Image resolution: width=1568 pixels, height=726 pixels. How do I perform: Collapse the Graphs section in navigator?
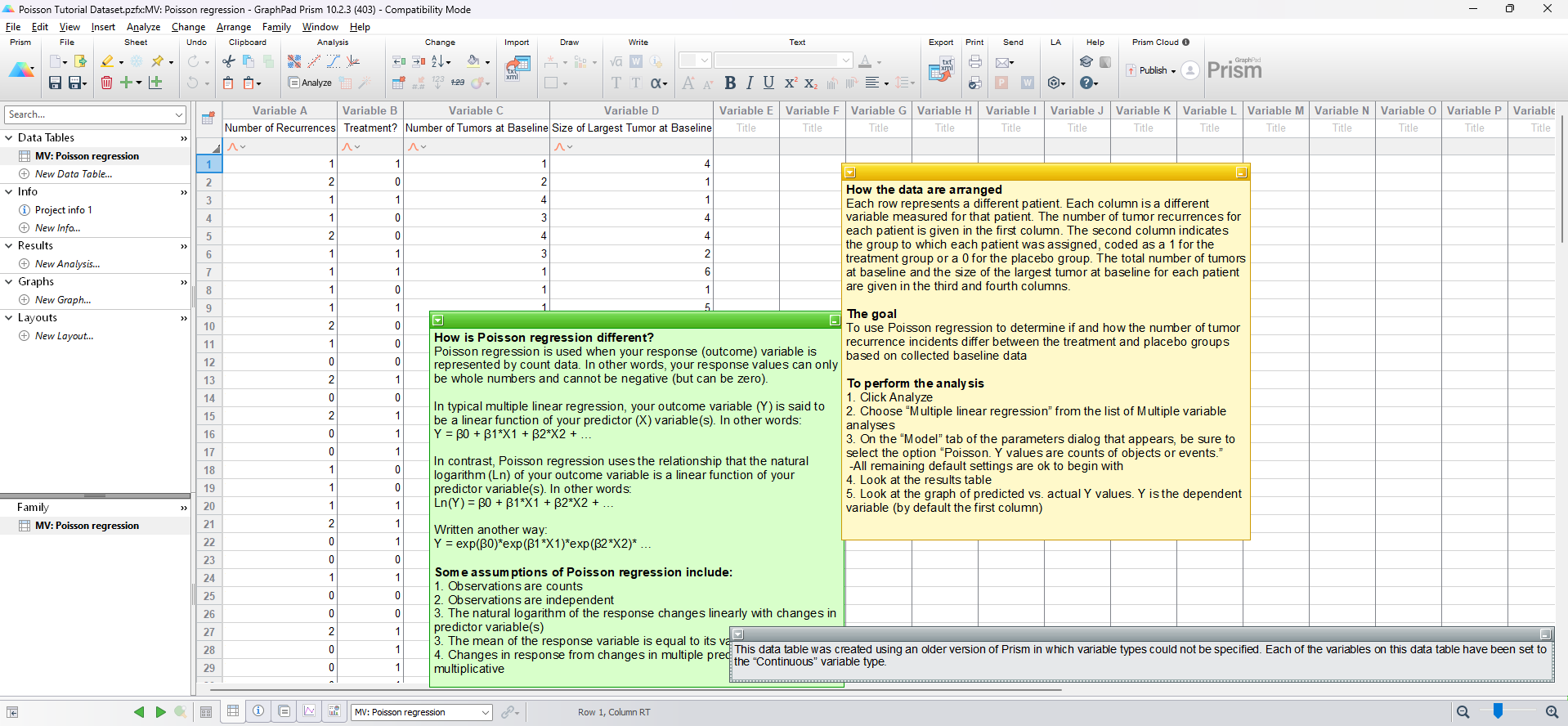[9, 281]
